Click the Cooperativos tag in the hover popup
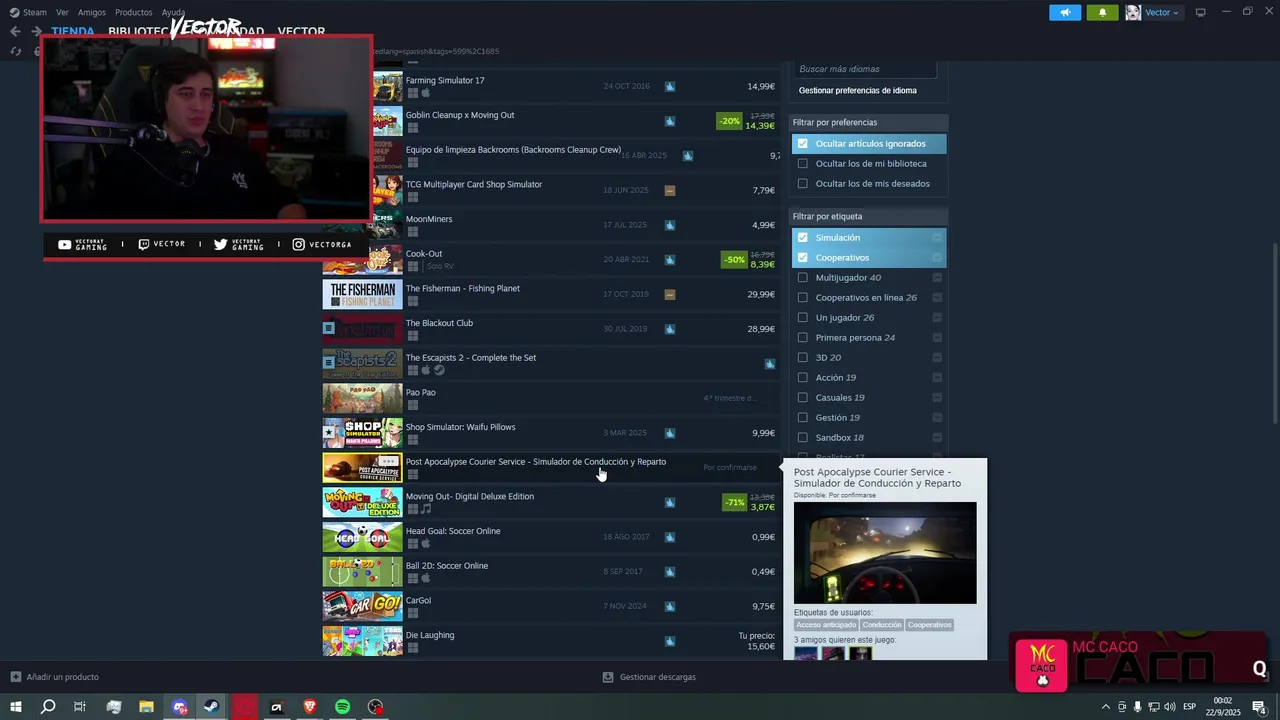 (x=930, y=625)
